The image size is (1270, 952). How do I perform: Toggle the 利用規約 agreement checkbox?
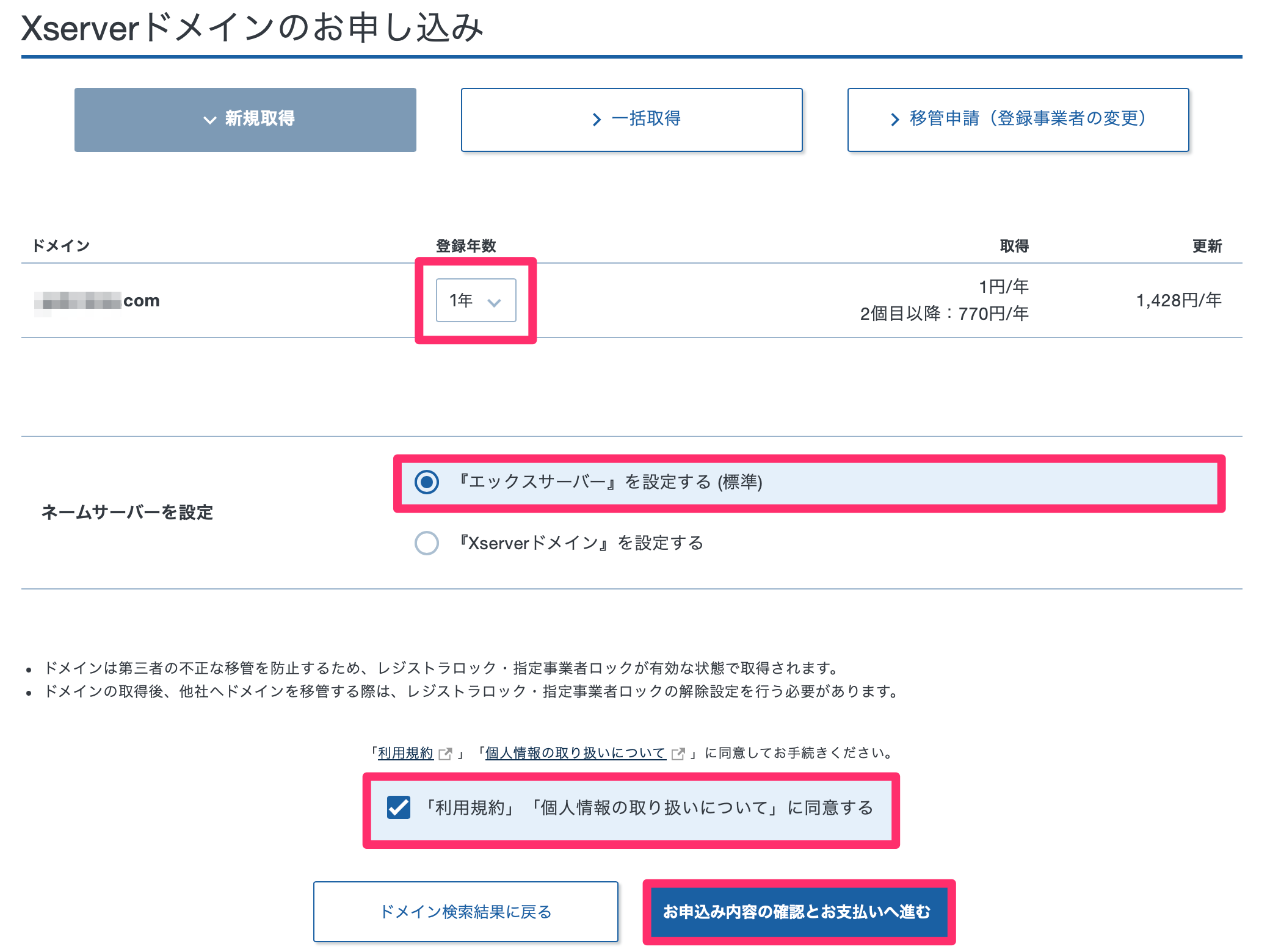pos(399,807)
